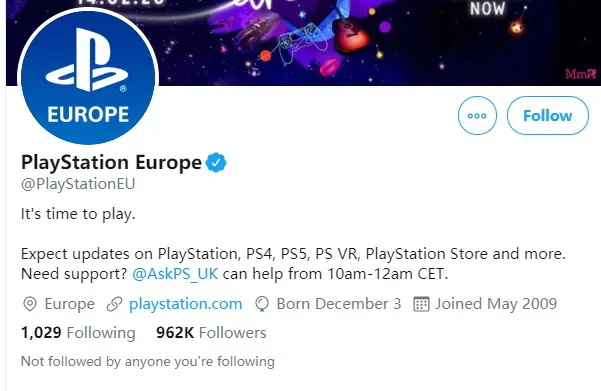Click the profile header banner image

[x=303, y=43]
